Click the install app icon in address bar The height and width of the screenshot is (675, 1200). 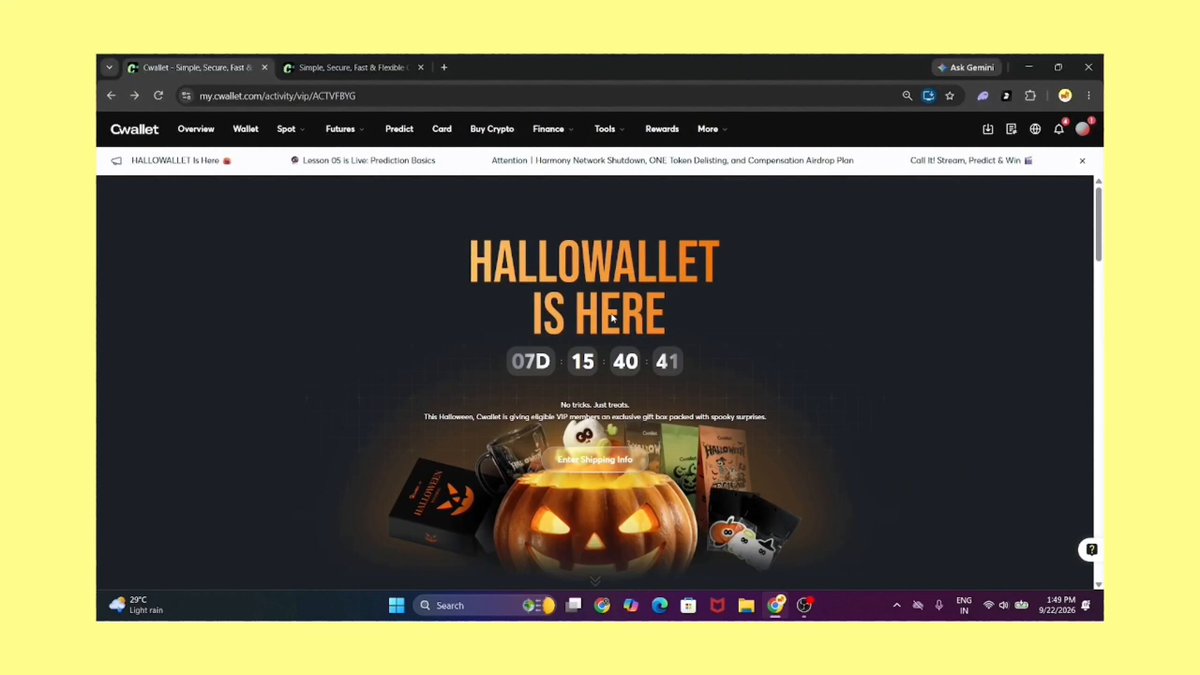pos(929,96)
